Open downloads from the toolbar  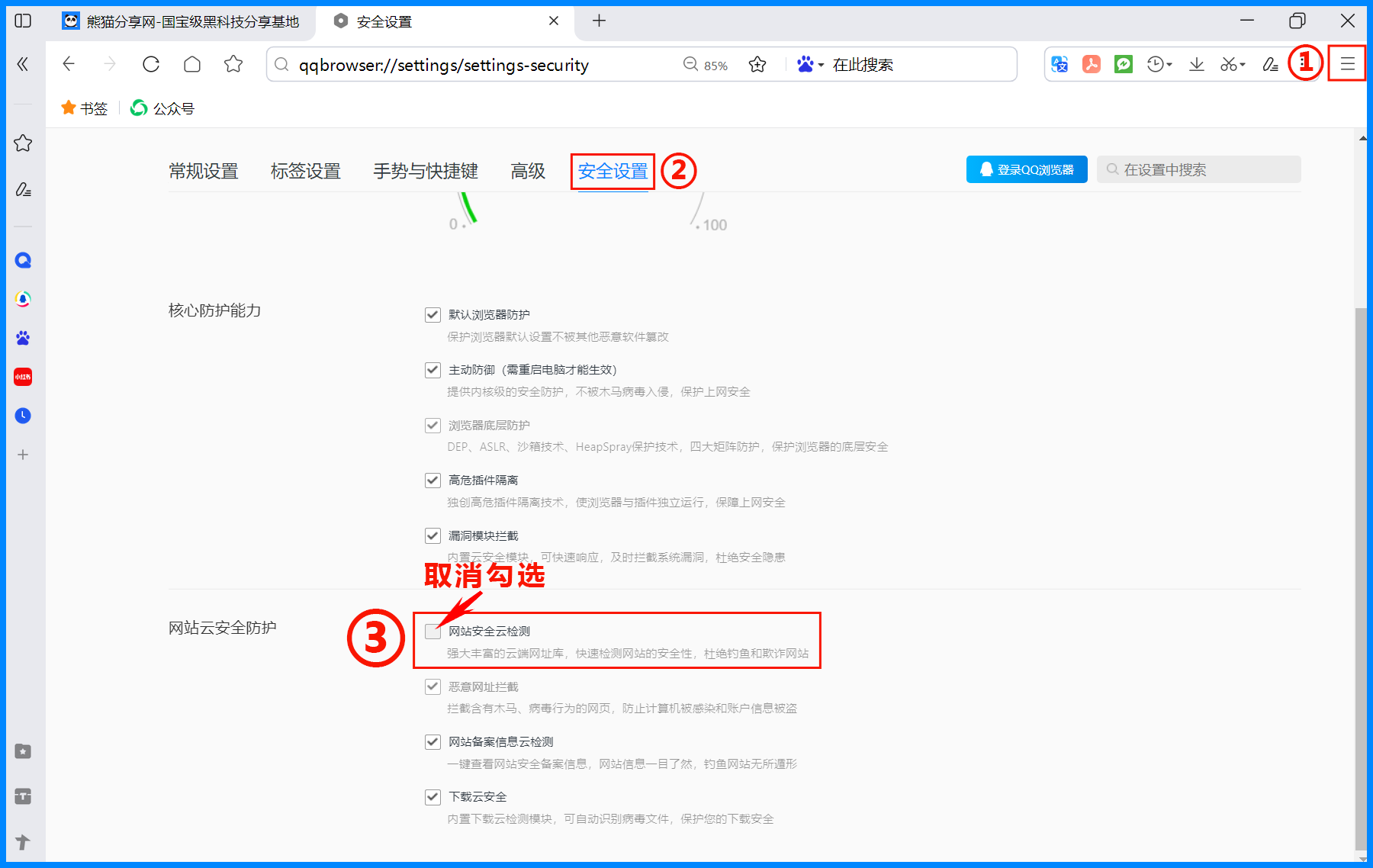pyautogui.click(x=1196, y=64)
